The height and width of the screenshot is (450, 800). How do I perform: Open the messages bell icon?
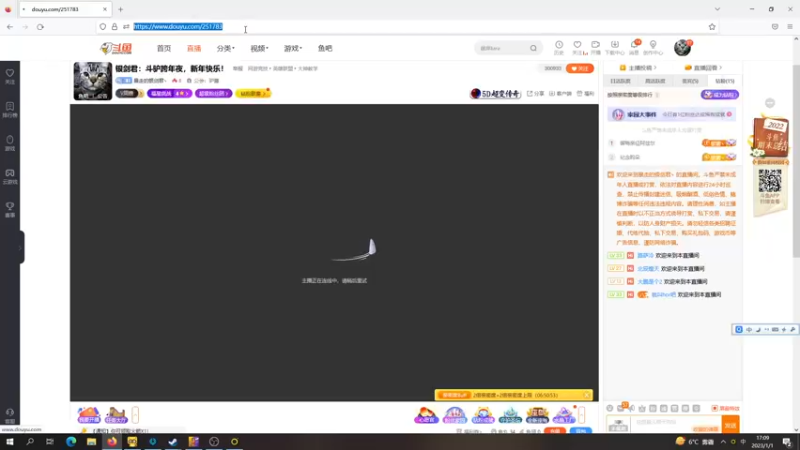[634, 47]
